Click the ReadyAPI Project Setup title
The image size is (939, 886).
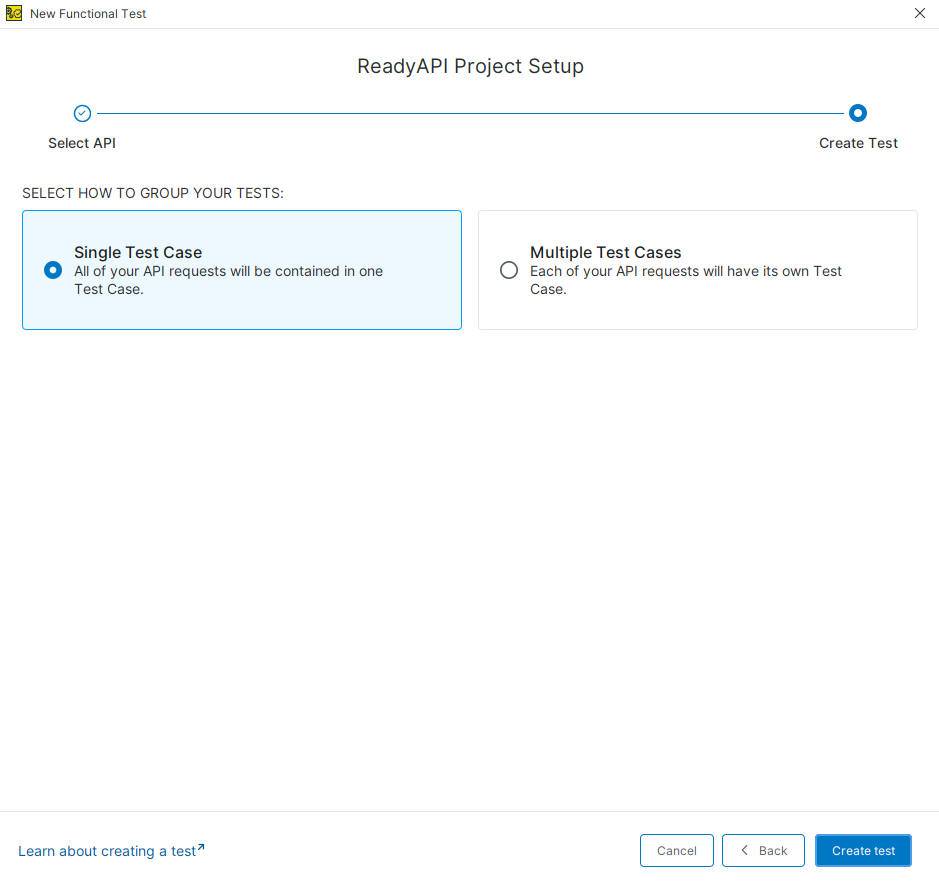(470, 66)
